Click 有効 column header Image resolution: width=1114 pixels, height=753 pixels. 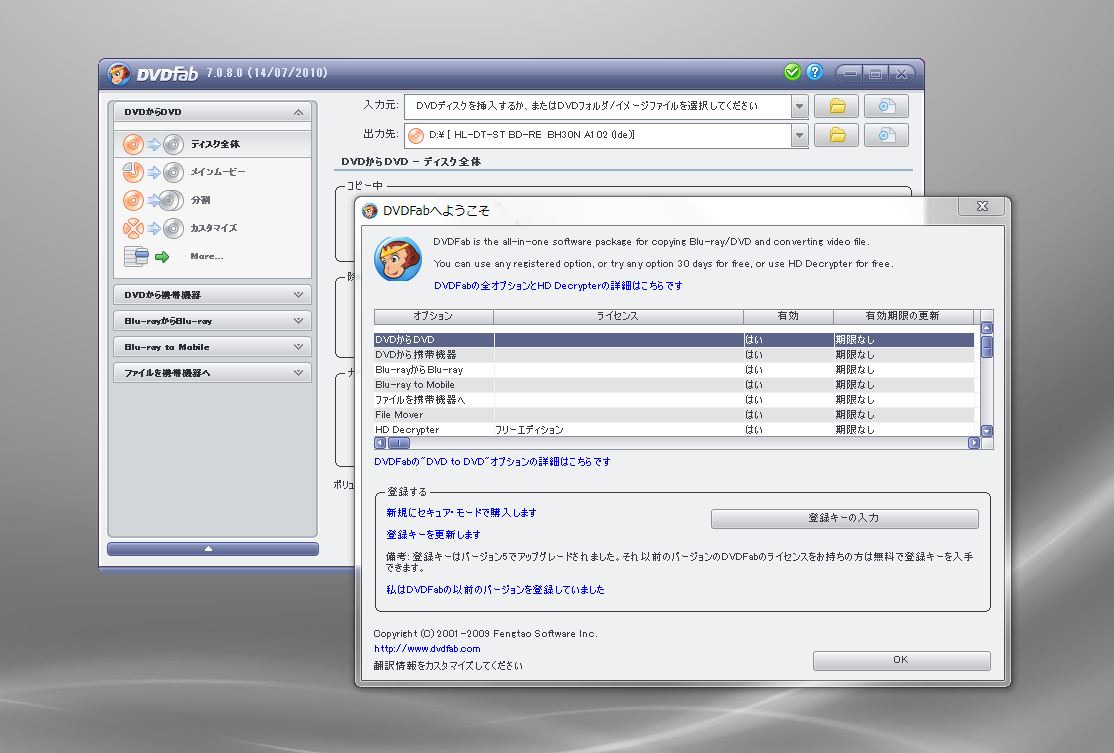coord(788,316)
